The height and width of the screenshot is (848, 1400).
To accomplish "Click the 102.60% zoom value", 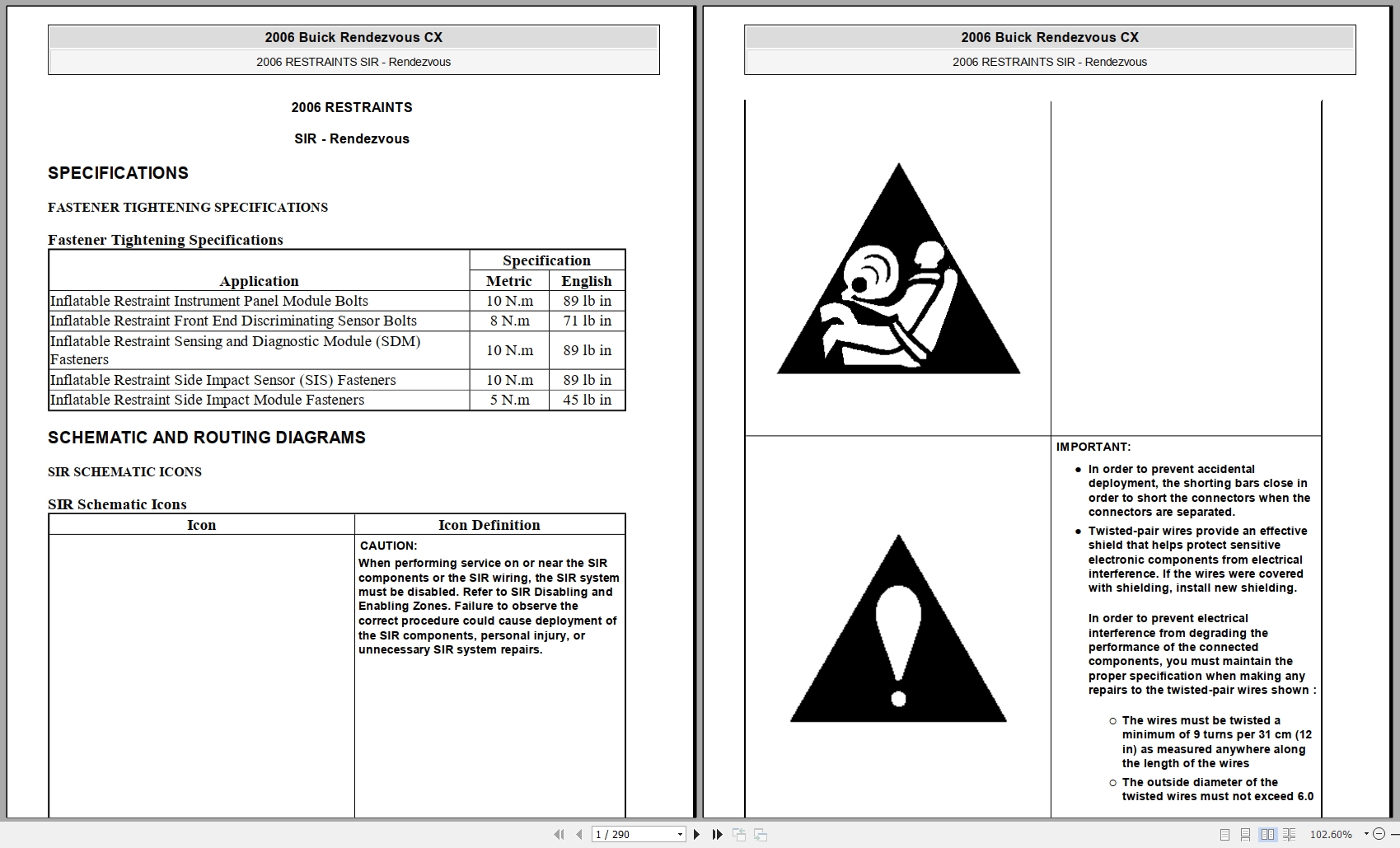I will [x=1331, y=835].
